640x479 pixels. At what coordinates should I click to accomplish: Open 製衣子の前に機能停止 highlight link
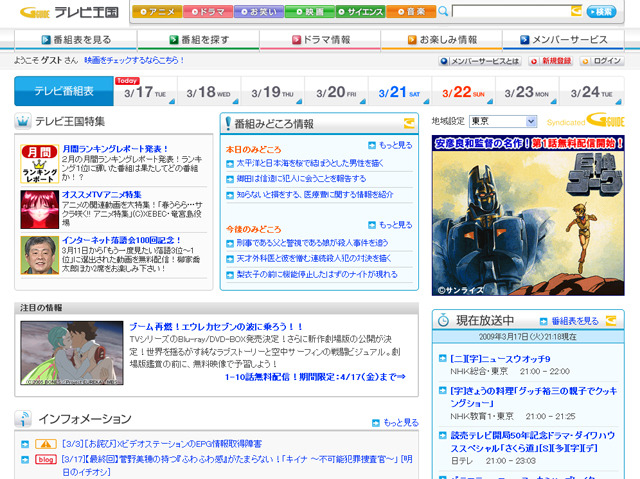[317, 274]
